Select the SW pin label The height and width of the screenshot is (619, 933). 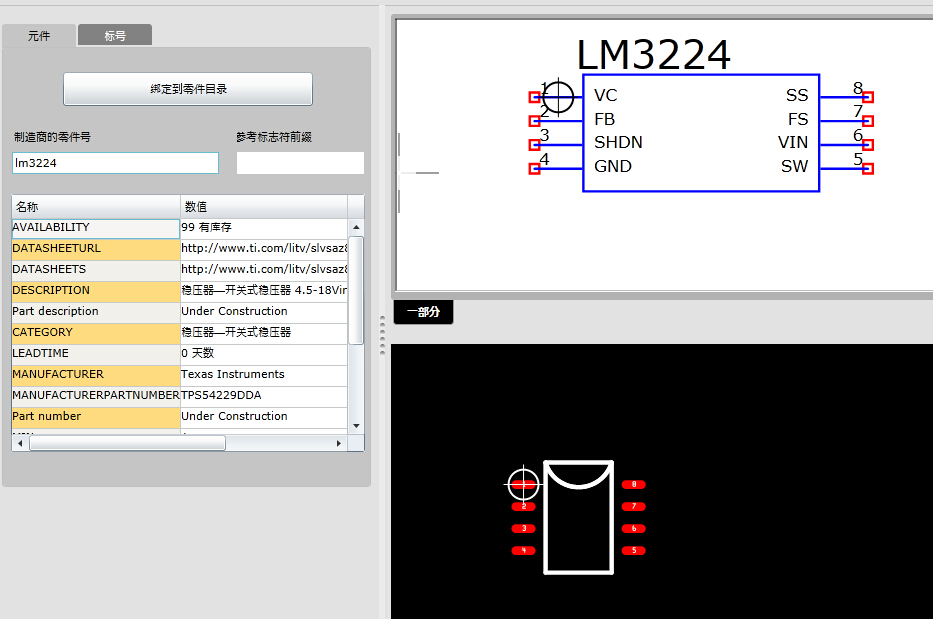tap(795, 167)
